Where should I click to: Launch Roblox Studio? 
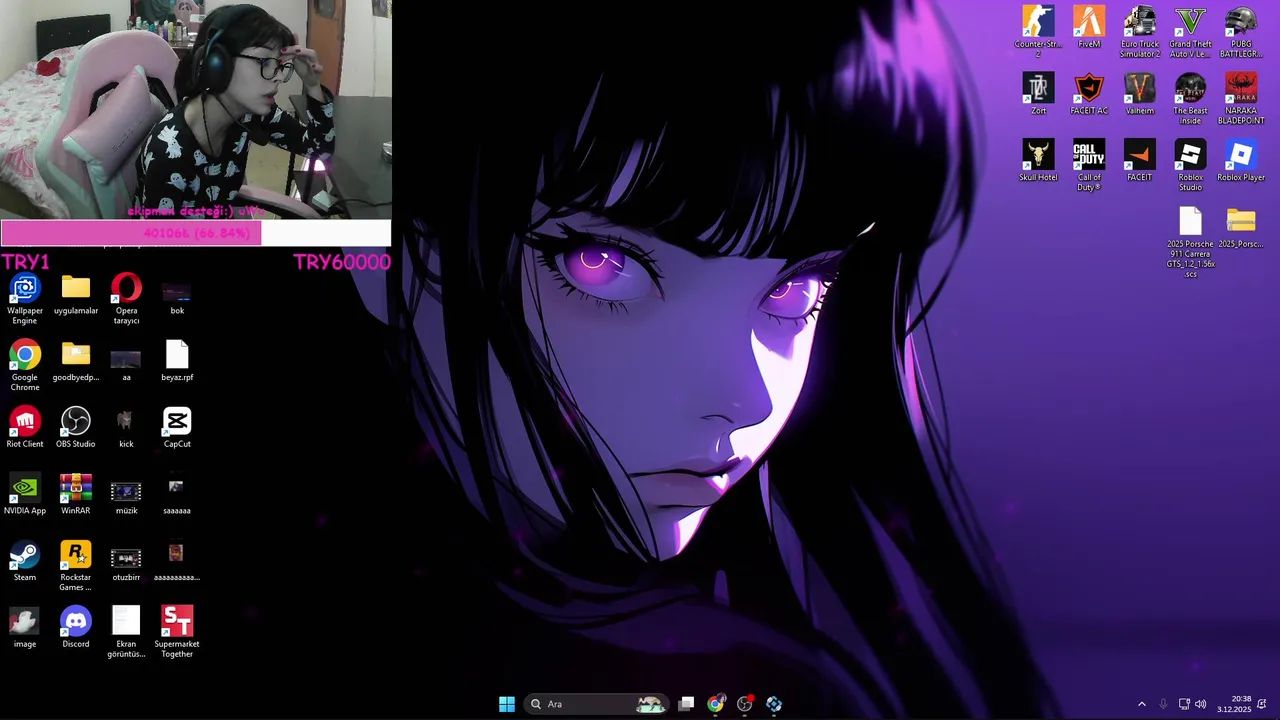[1190, 165]
